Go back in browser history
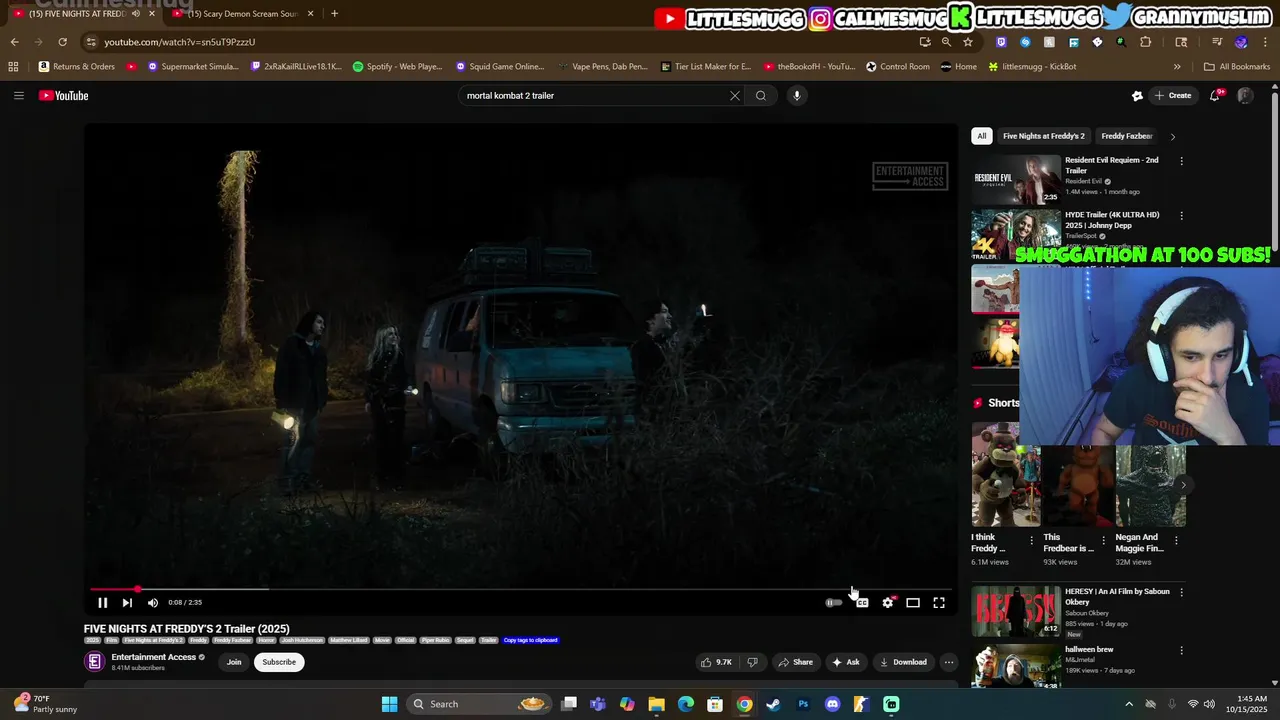Viewport: 1280px width, 720px height. (14, 42)
